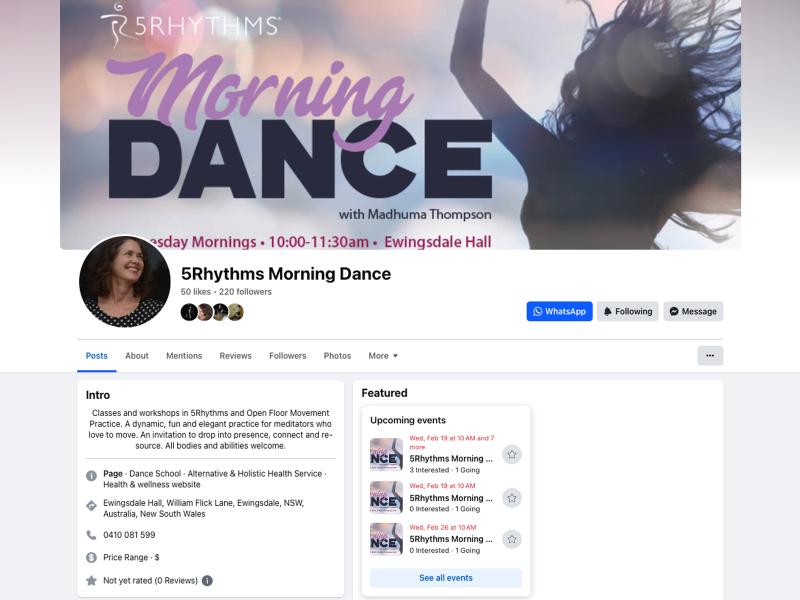This screenshot has width=800, height=600.
Task: Expand the More dropdown
Action: tap(383, 356)
